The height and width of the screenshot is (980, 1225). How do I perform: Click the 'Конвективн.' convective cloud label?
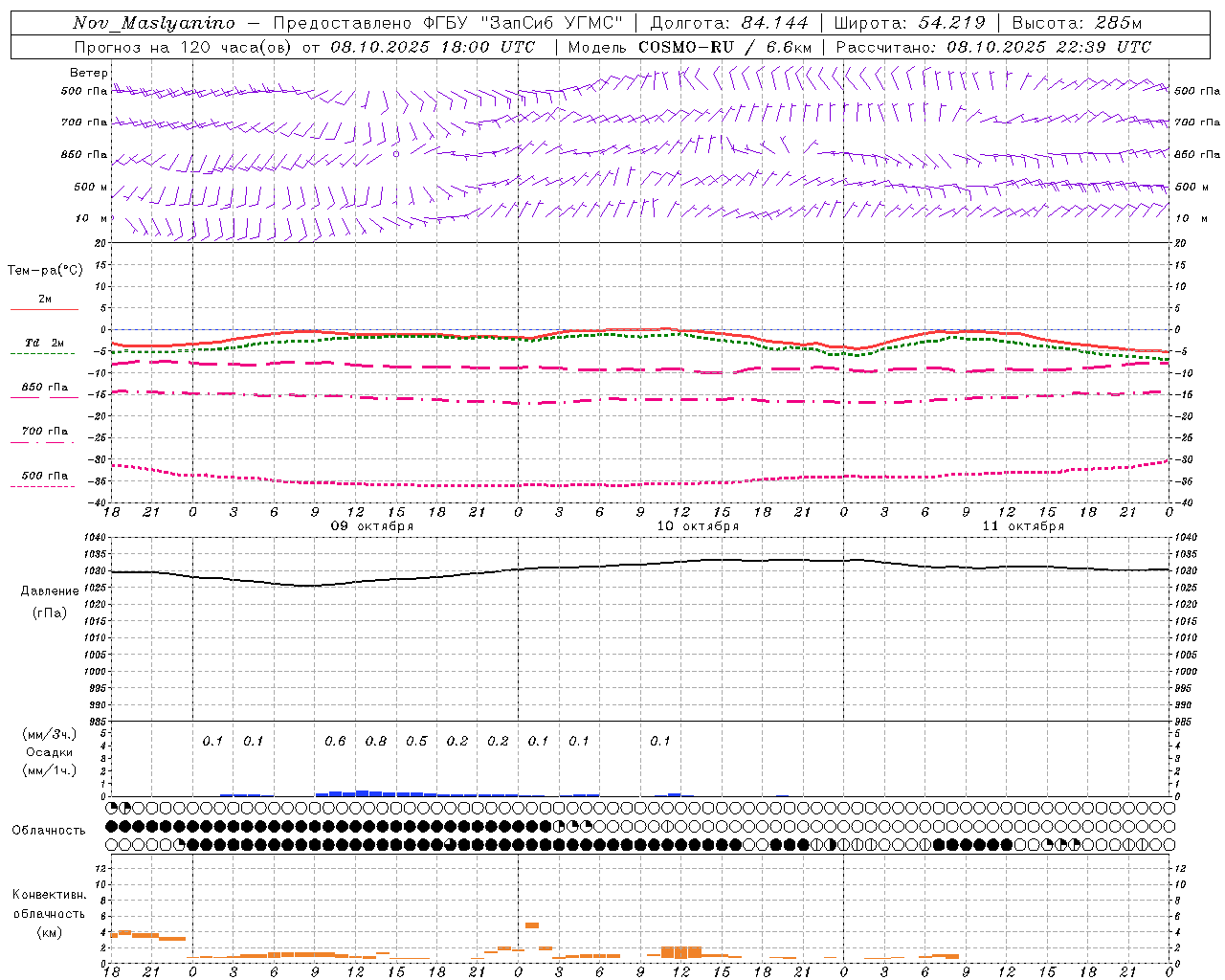(x=49, y=895)
